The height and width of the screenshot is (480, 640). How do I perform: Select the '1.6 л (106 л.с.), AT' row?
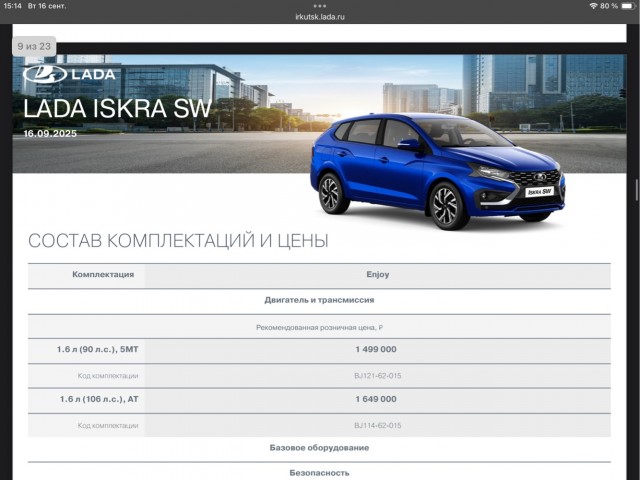point(319,400)
